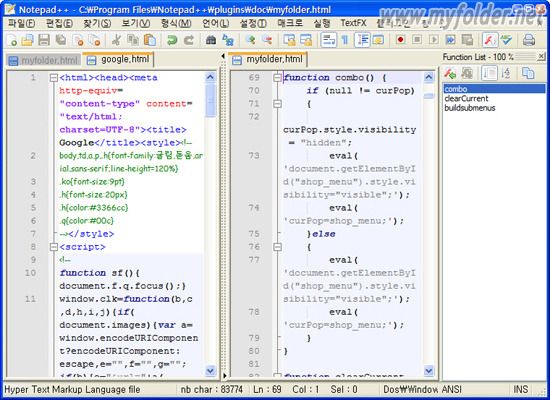Click the Copy toolbar icon
Screen dimensions: 550x400
click(x=133, y=40)
